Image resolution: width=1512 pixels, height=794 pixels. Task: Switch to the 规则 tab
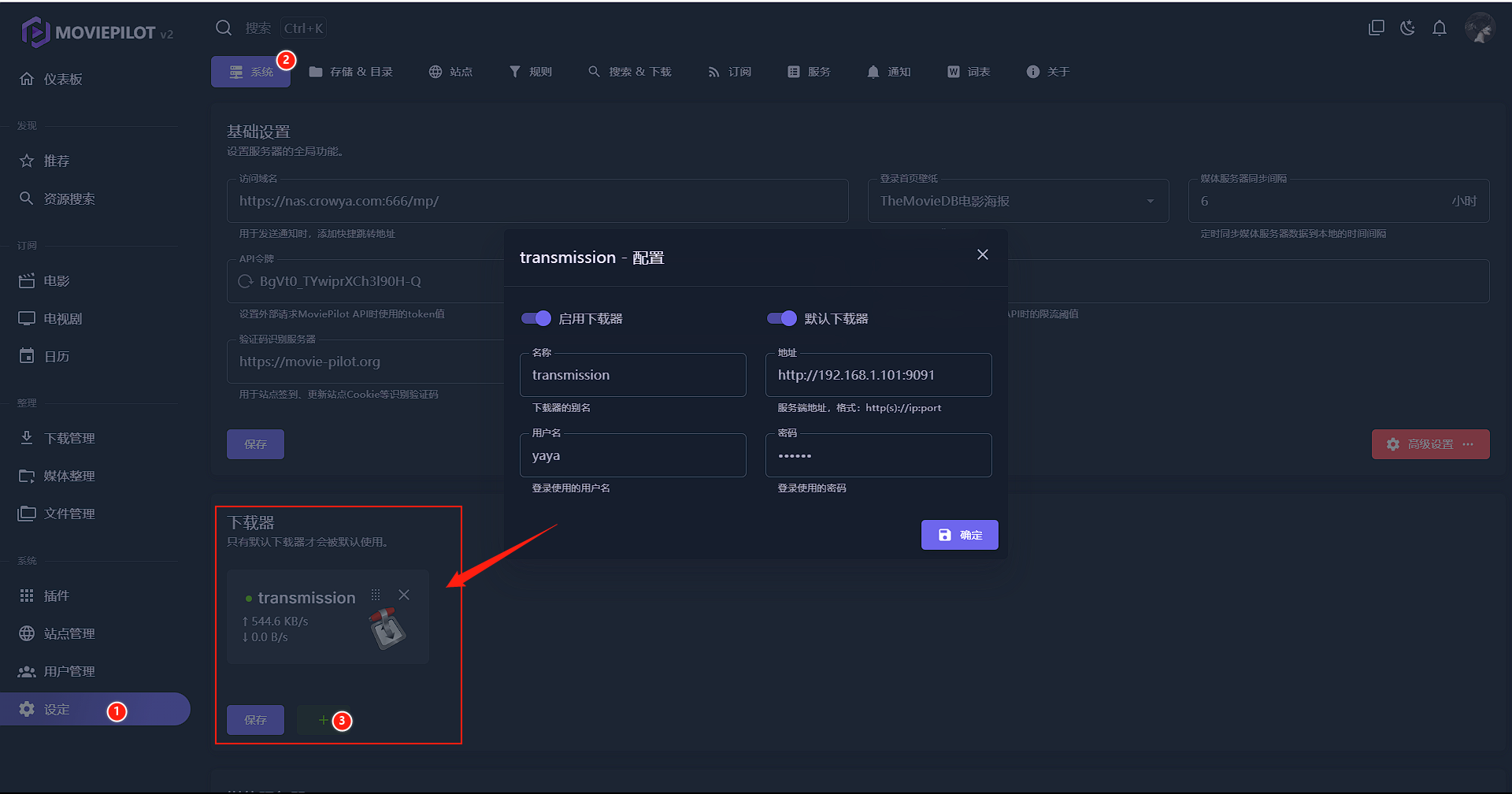coord(530,72)
